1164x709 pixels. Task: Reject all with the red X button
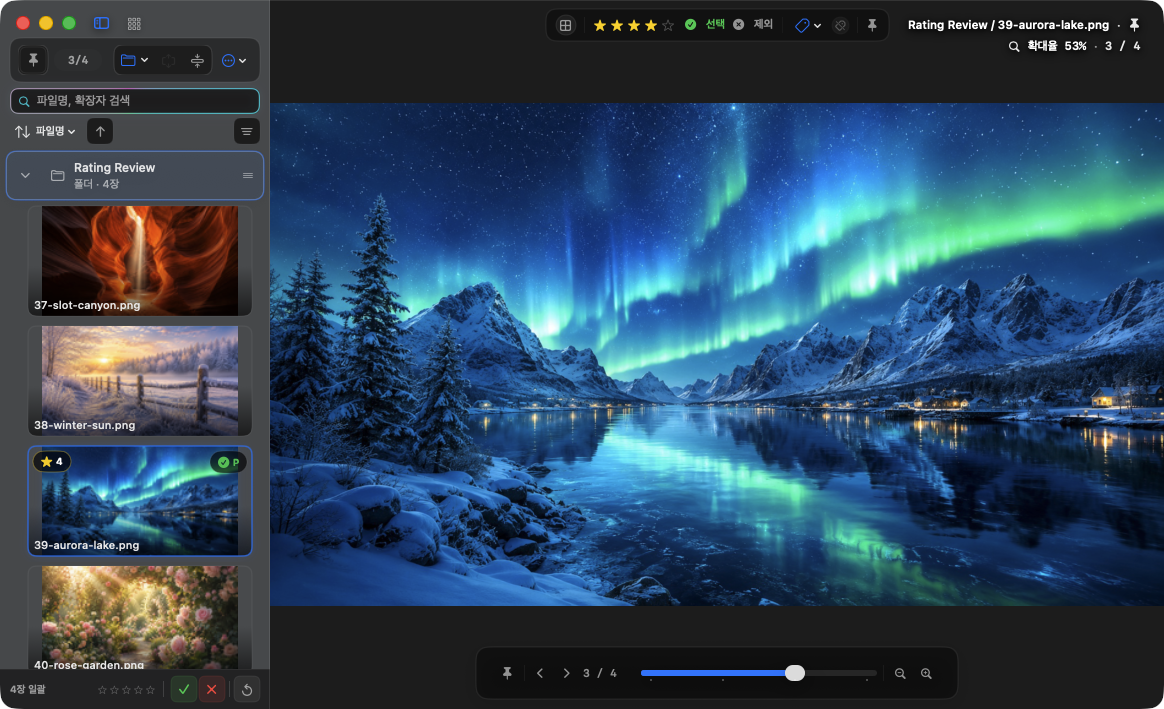[212, 690]
